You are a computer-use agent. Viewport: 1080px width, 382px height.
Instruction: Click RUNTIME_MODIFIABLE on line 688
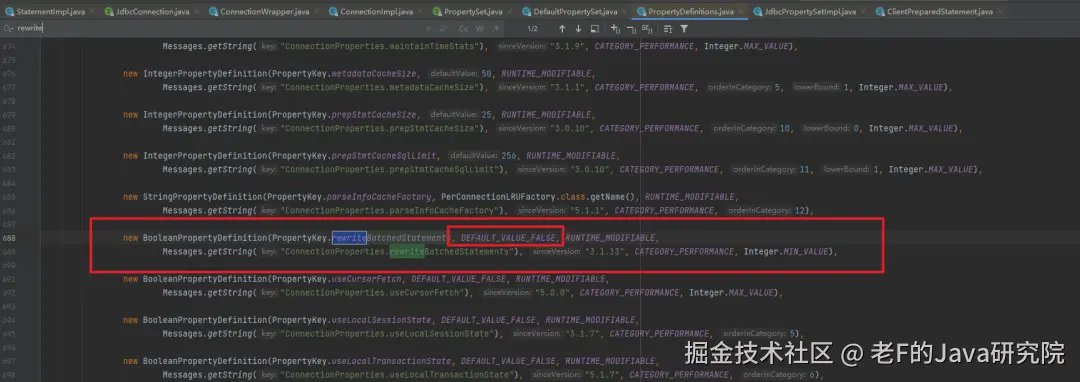pyautogui.click(x=610, y=238)
